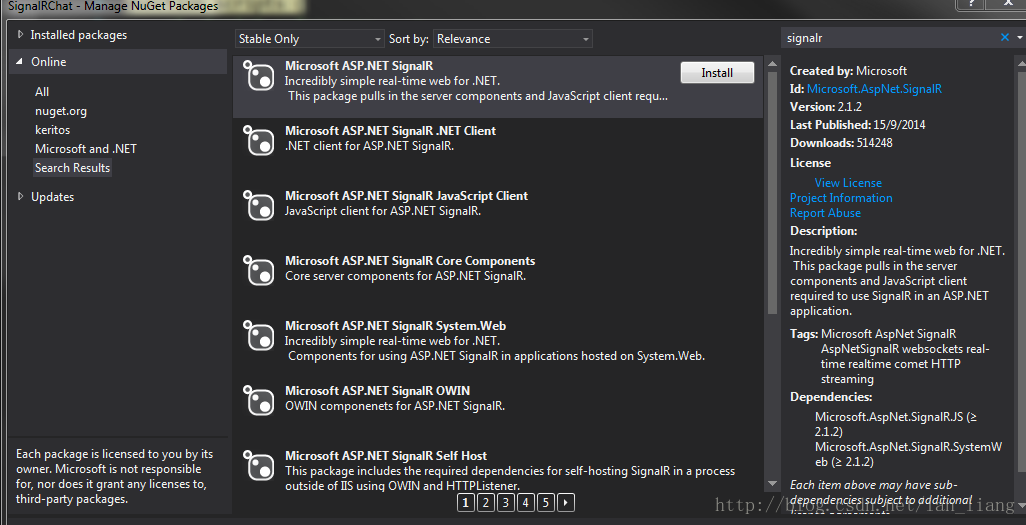Expand the Installed packages section

[x=20, y=34]
